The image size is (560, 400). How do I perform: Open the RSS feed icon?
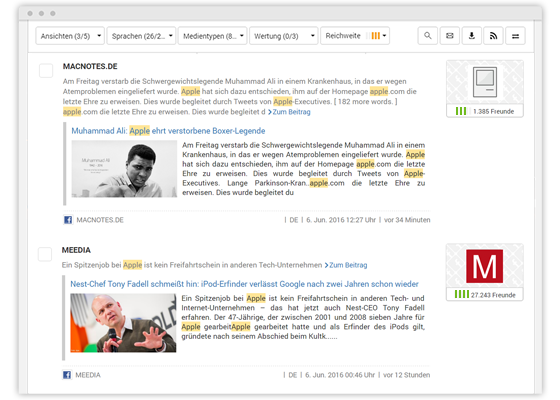pos(493,36)
